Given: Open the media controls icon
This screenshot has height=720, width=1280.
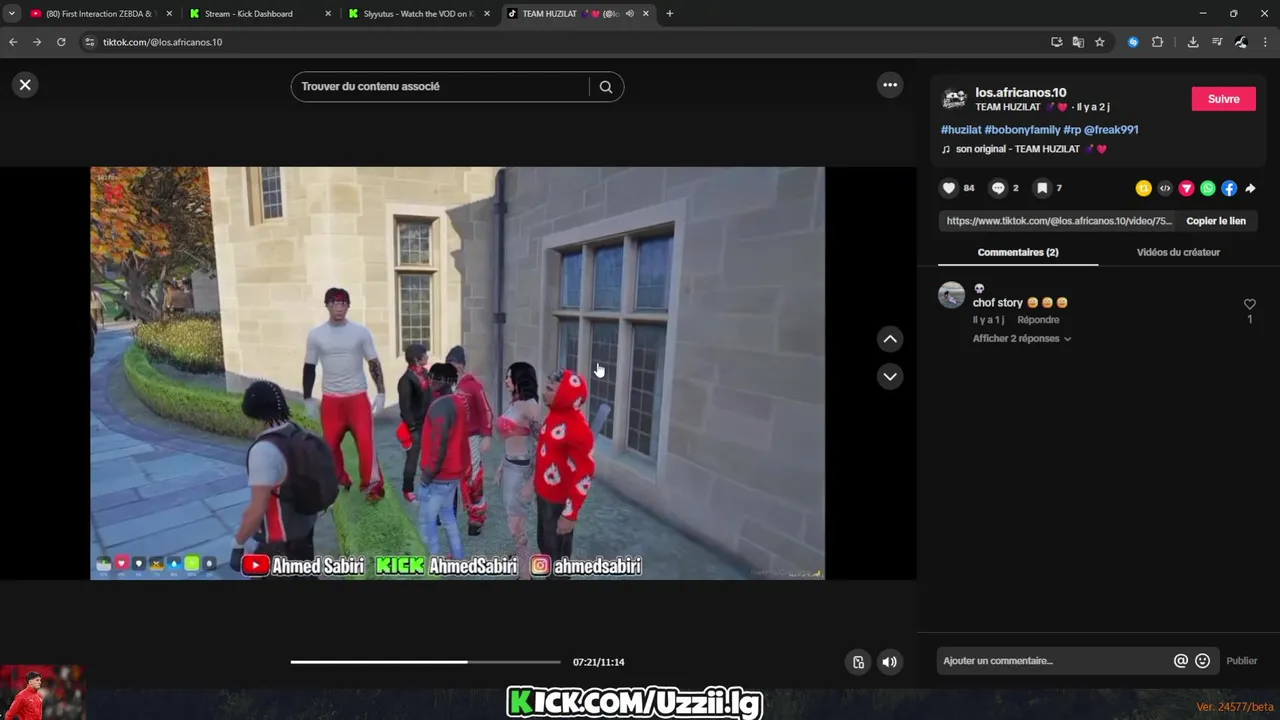Looking at the screenshot, I should click(1217, 42).
